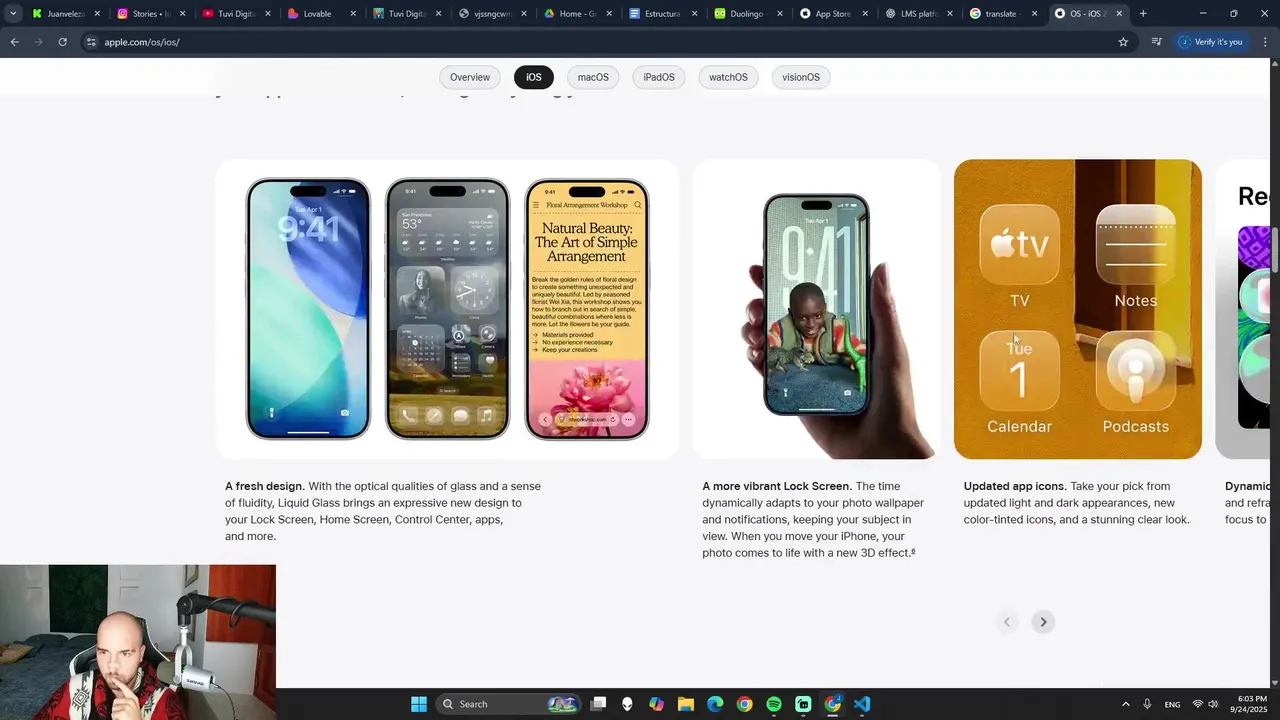Click the next gallery arrow button
Image resolution: width=1280 pixels, height=720 pixels.
pos(1043,622)
